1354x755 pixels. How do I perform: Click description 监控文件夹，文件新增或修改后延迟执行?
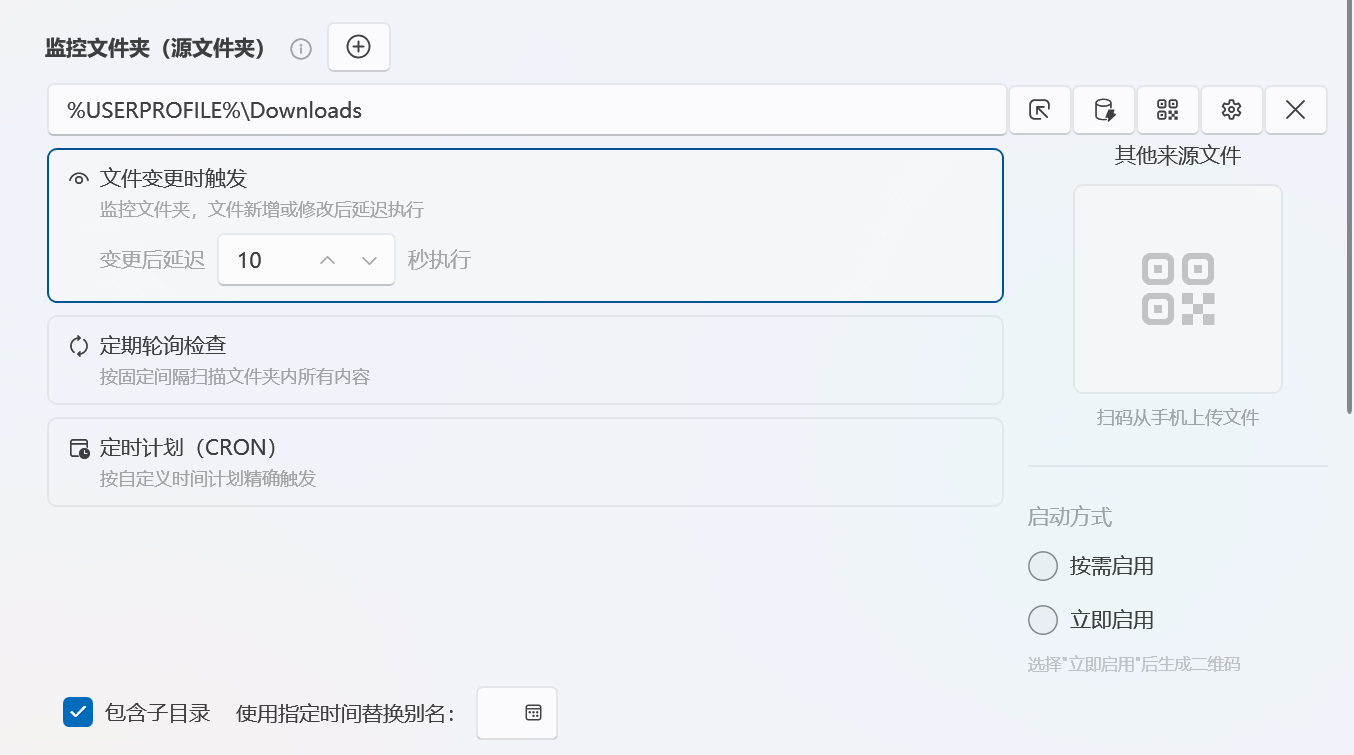click(x=262, y=210)
